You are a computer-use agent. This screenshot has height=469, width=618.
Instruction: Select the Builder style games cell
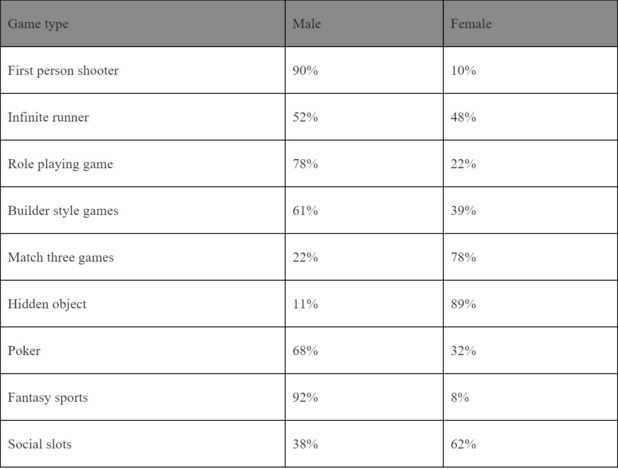click(x=63, y=211)
